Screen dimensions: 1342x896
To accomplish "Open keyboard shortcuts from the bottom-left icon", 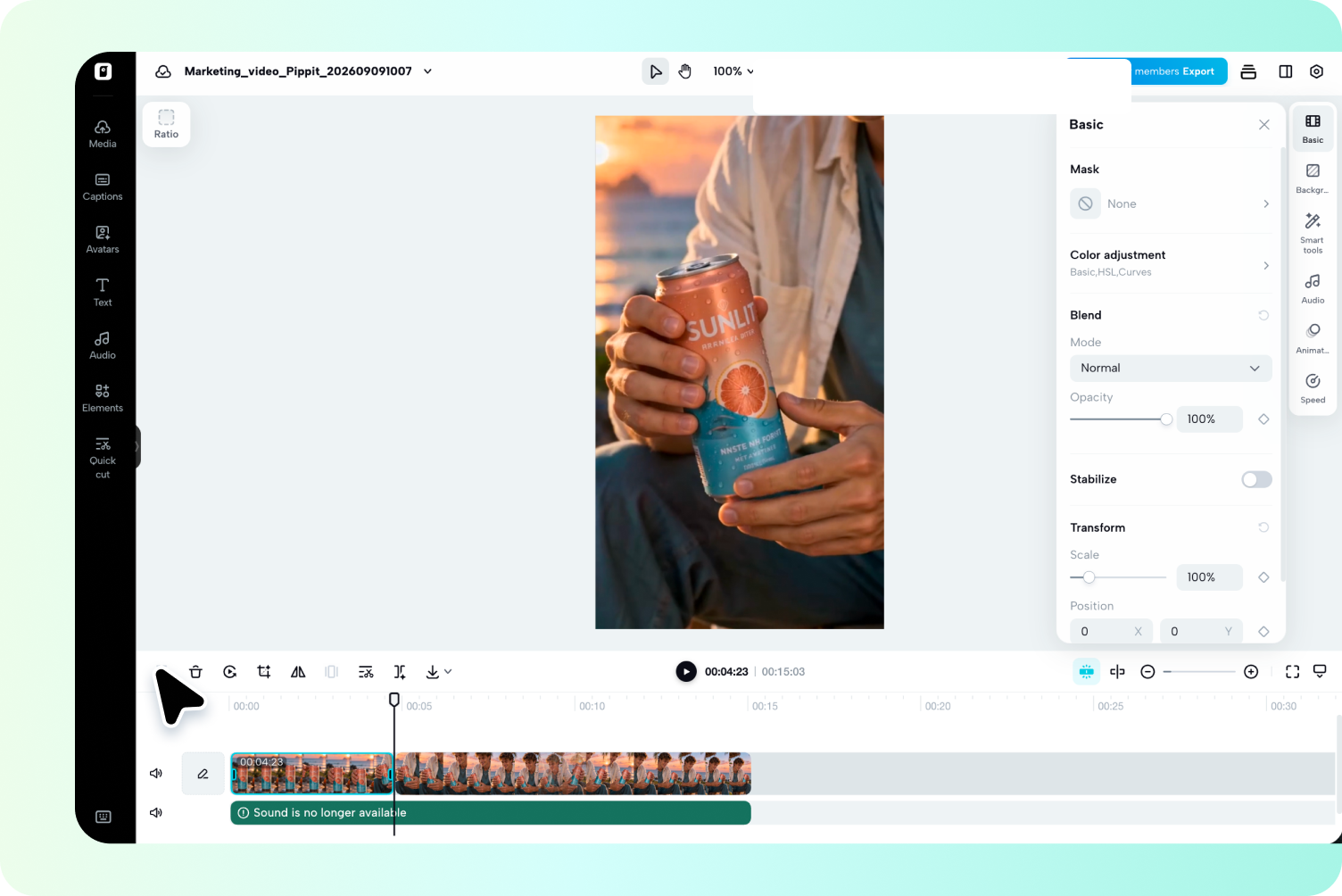I will pyautogui.click(x=104, y=817).
